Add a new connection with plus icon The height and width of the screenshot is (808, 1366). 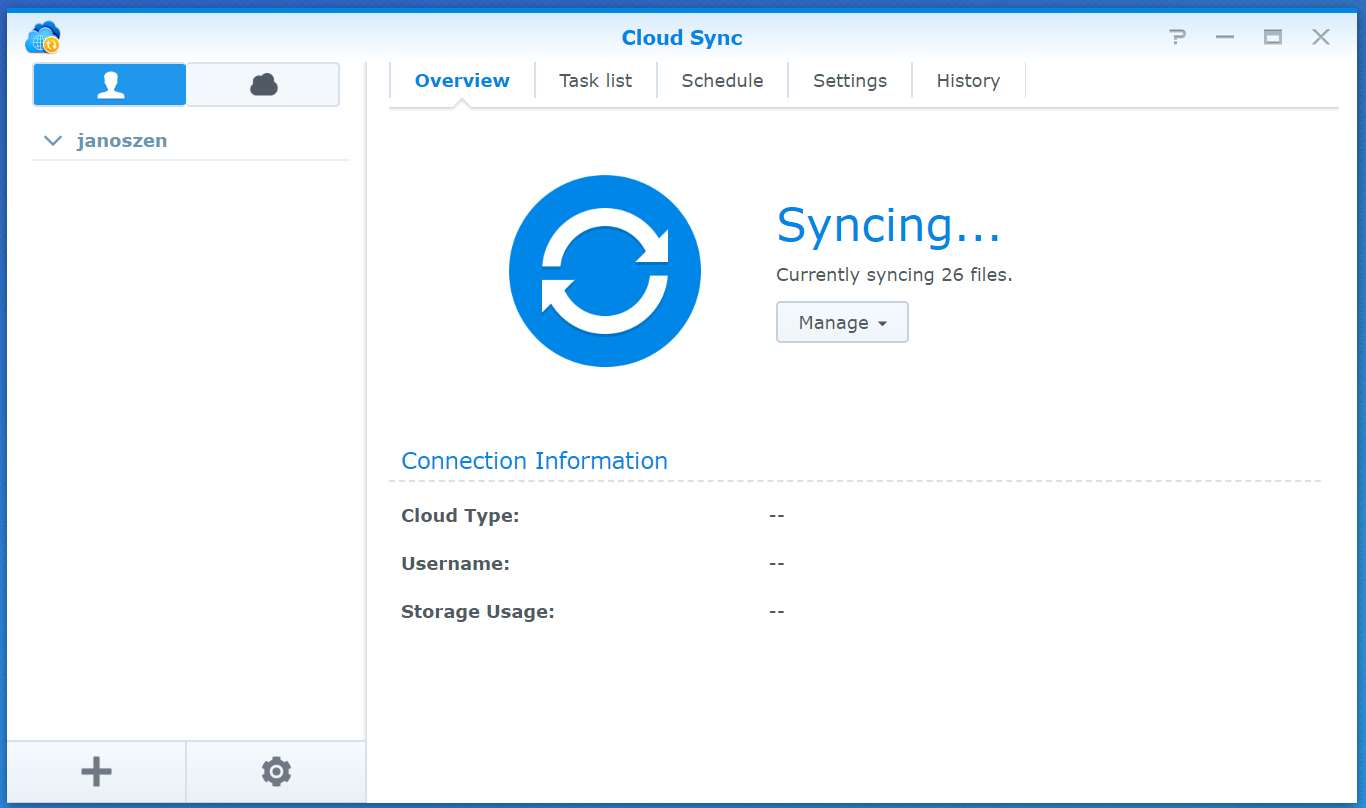pyautogui.click(x=96, y=771)
